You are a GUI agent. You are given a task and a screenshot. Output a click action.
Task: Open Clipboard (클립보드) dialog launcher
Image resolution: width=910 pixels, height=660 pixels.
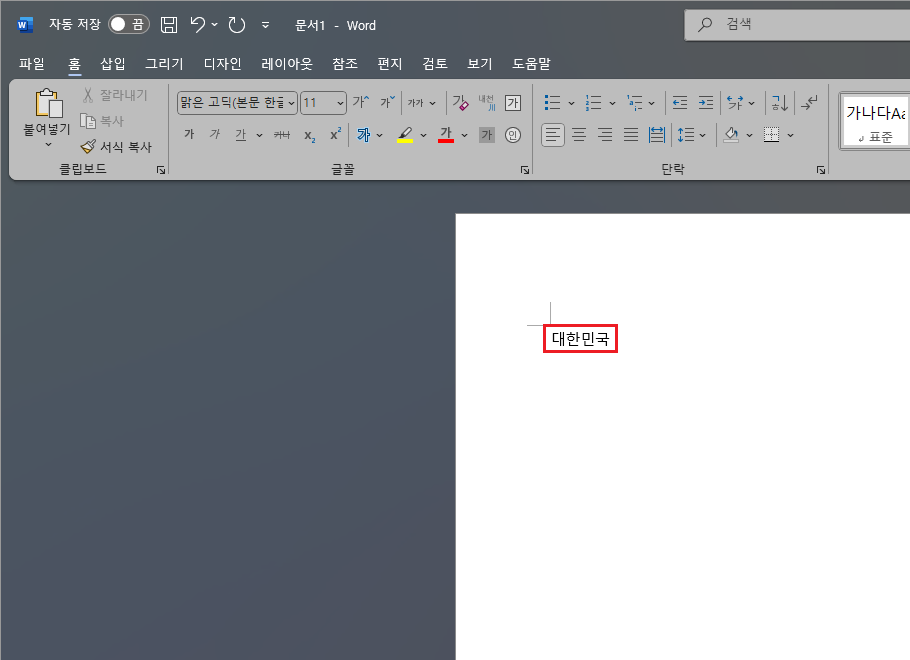[161, 170]
